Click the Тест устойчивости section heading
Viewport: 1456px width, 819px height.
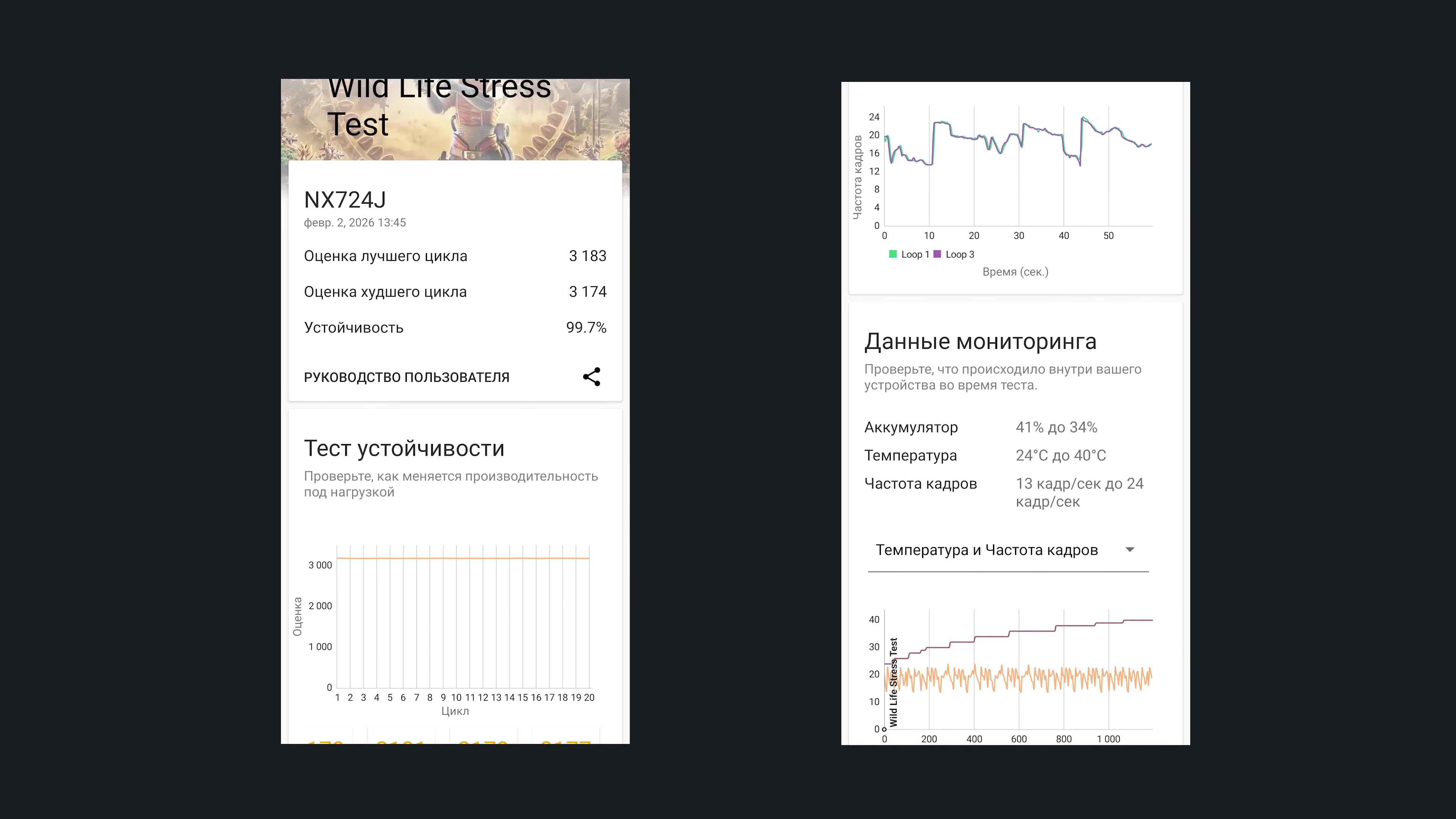[x=403, y=449]
